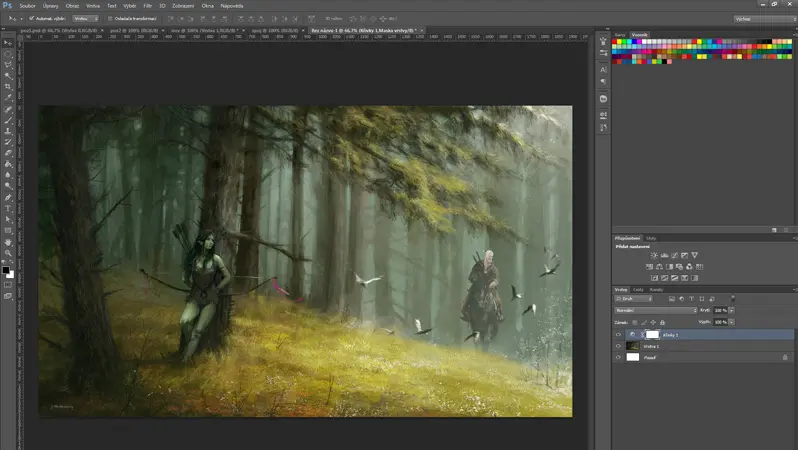
Task: Select the Move tool in the toolbox
Action: coord(8,43)
